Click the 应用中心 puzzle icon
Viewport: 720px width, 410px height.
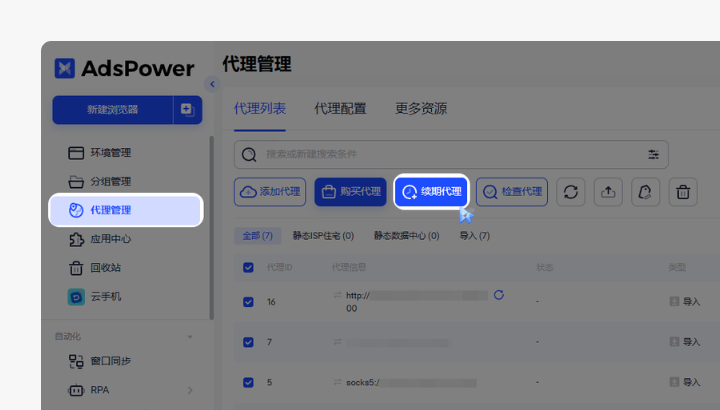[x=76, y=239]
